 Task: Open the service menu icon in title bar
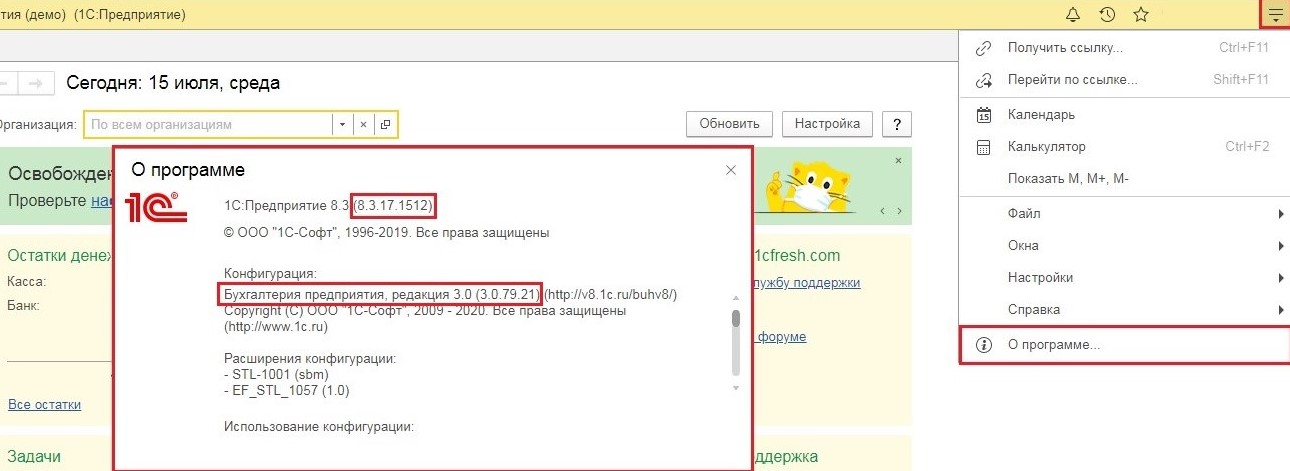[1275, 15]
